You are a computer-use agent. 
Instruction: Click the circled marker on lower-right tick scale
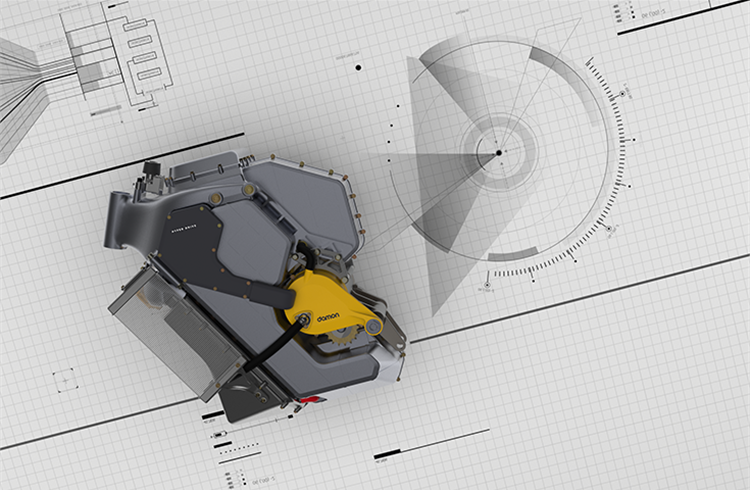[x=609, y=229]
